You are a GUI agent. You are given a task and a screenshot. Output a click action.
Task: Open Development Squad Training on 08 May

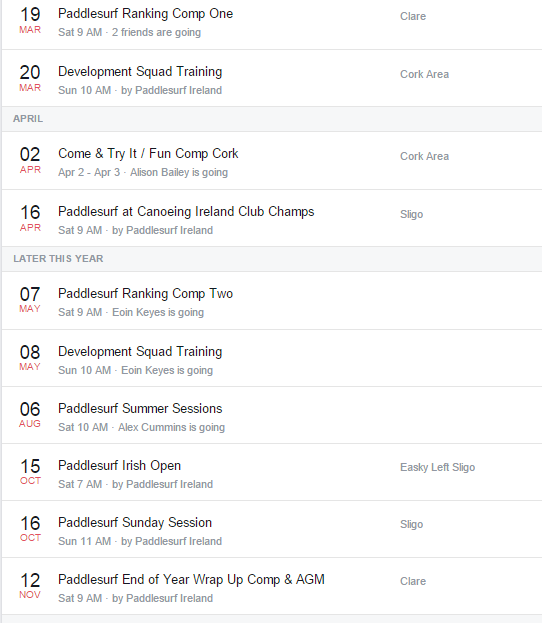[x=140, y=351]
